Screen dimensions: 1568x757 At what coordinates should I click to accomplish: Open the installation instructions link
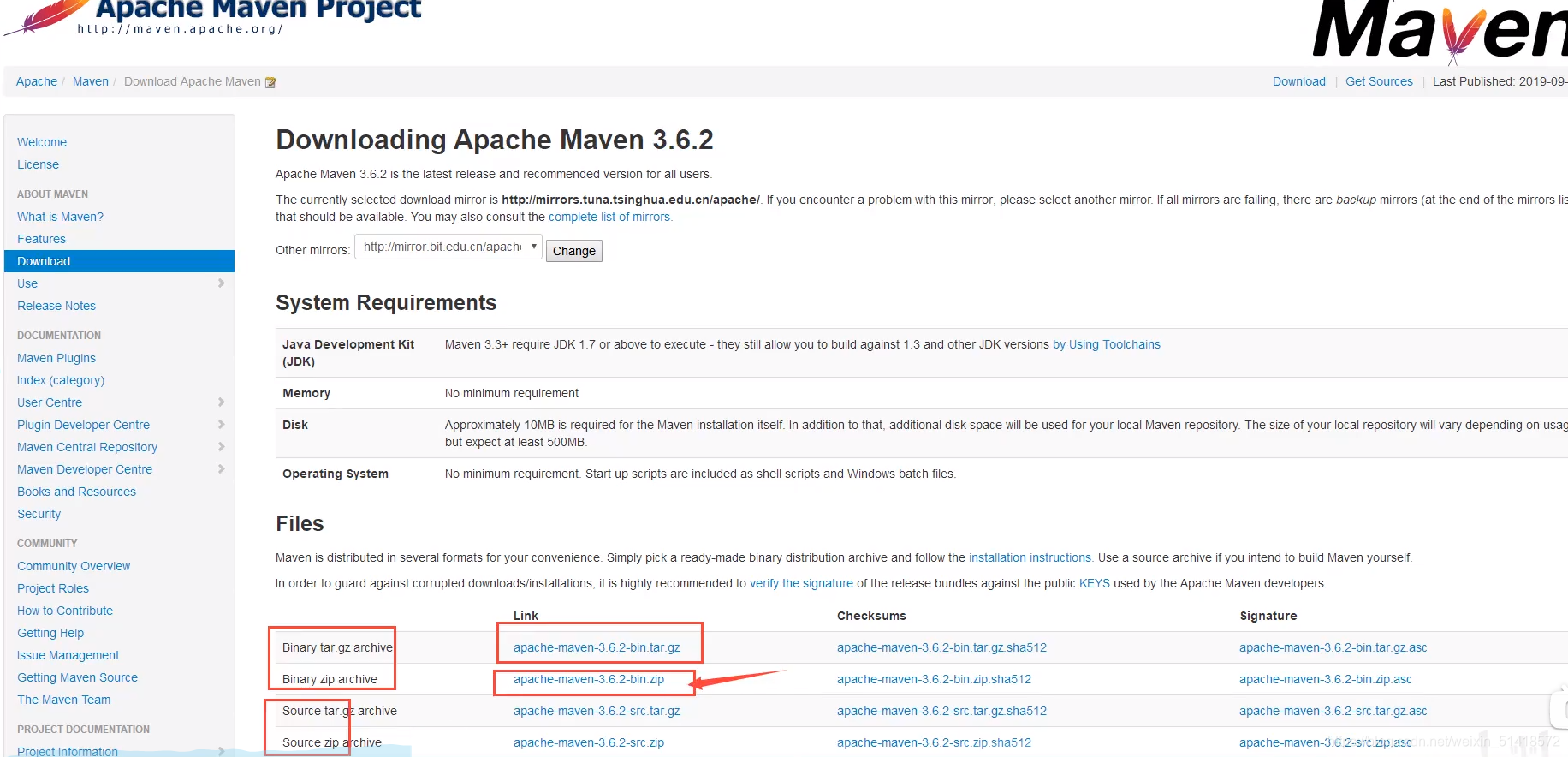pyautogui.click(x=1030, y=557)
